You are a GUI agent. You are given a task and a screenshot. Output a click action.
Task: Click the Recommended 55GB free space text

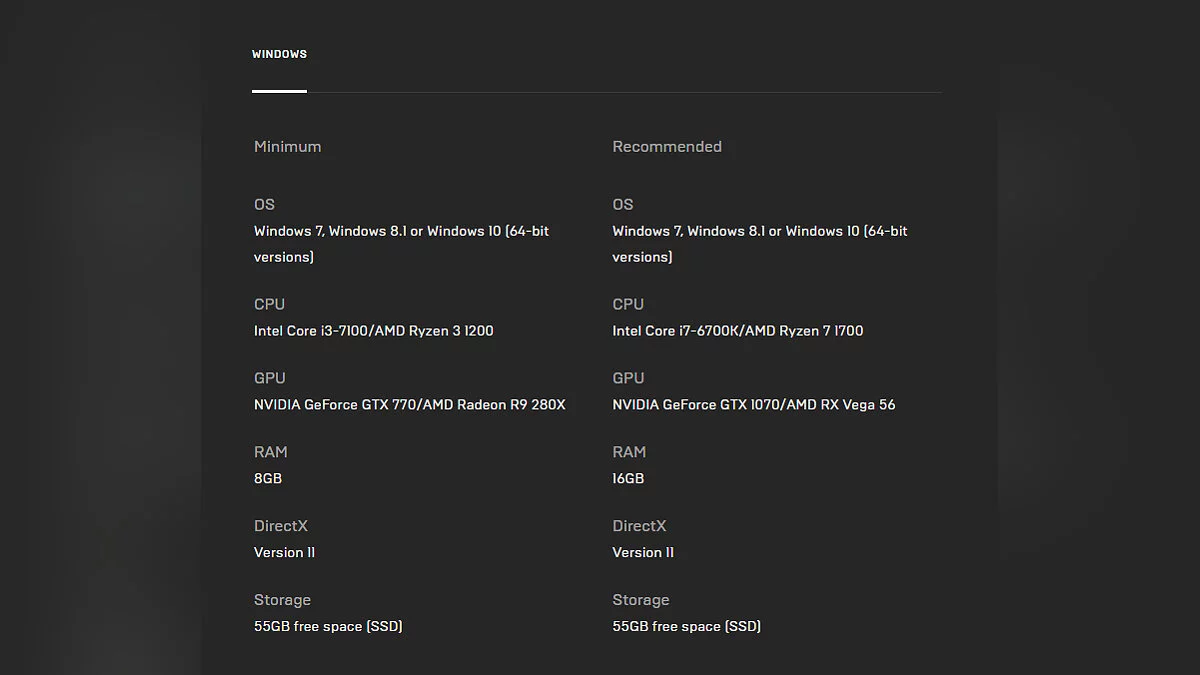686,627
